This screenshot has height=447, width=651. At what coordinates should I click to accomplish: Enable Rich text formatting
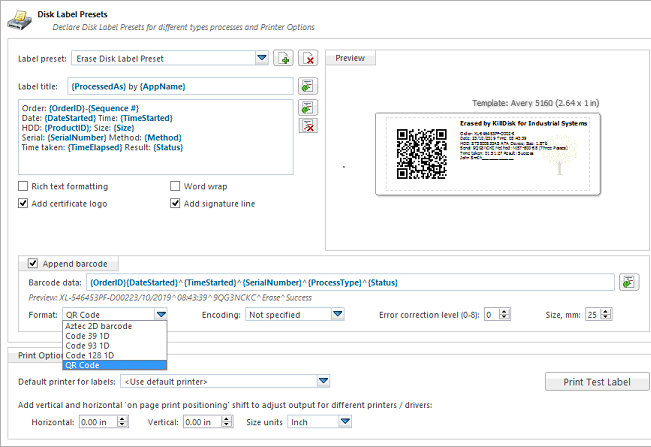[x=24, y=186]
